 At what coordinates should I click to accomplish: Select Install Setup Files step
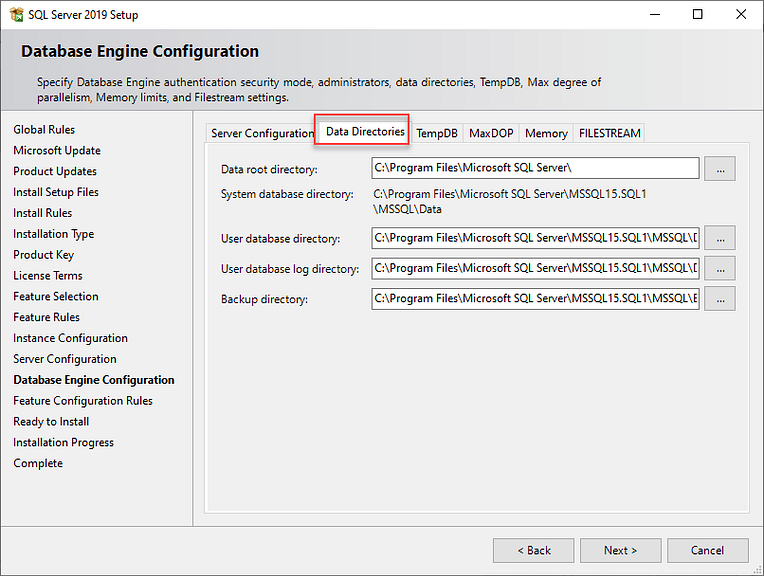tap(56, 192)
